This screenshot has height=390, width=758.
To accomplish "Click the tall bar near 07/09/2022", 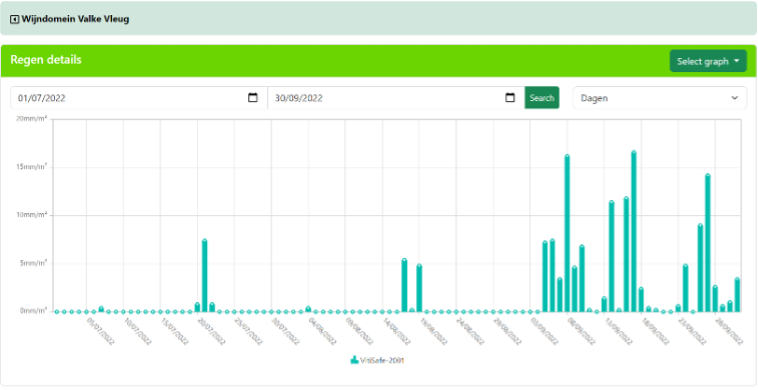I will coord(567,234).
